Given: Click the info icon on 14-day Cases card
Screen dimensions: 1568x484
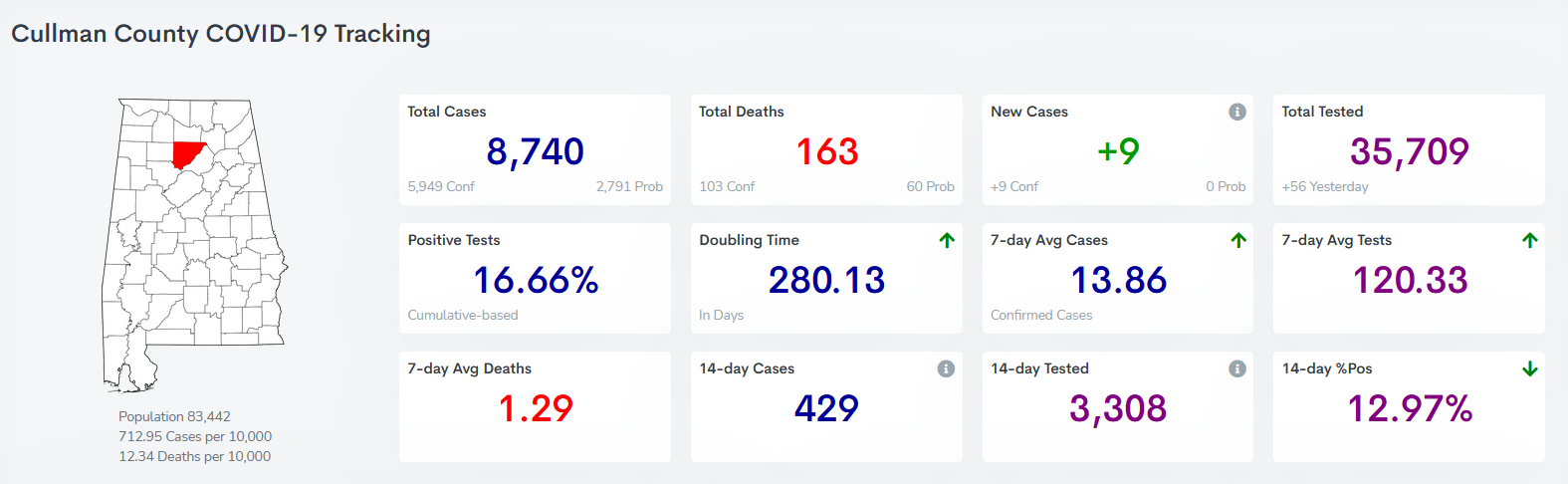Looking at the screenshot, I should coord(946,368).
